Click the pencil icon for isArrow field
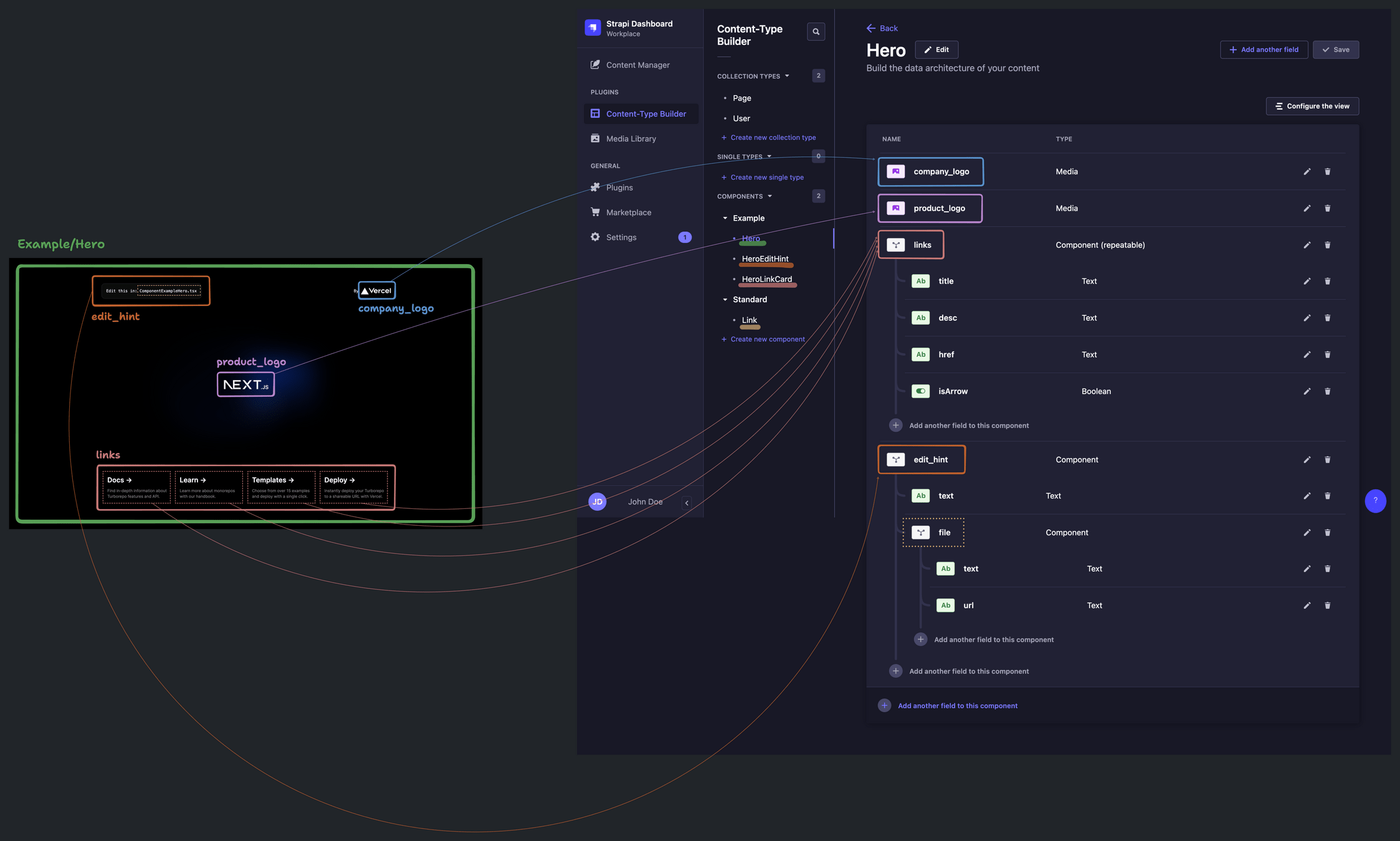 [1307, 392]
